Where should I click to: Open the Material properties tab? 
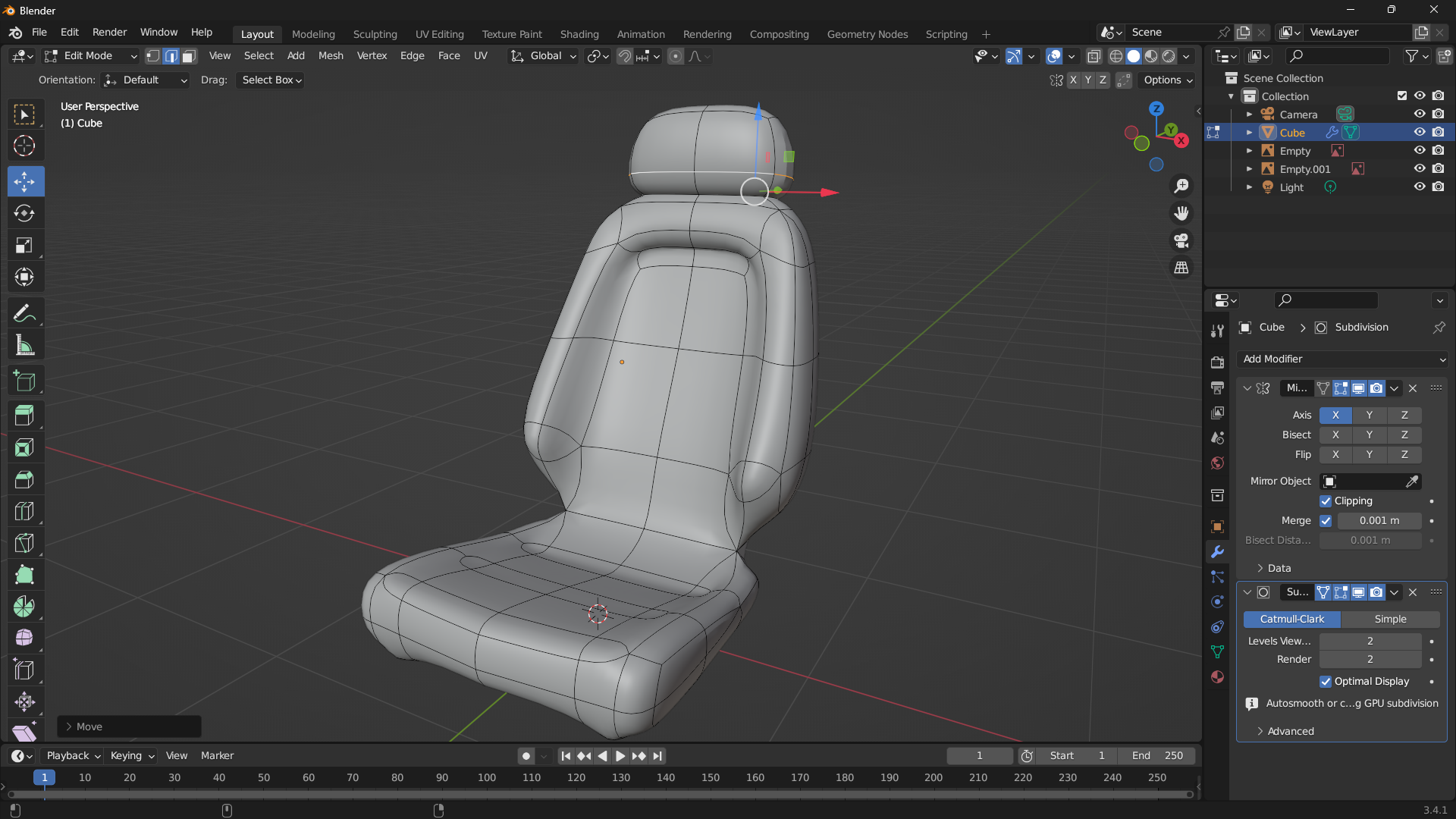click(x=1217, y=676)
